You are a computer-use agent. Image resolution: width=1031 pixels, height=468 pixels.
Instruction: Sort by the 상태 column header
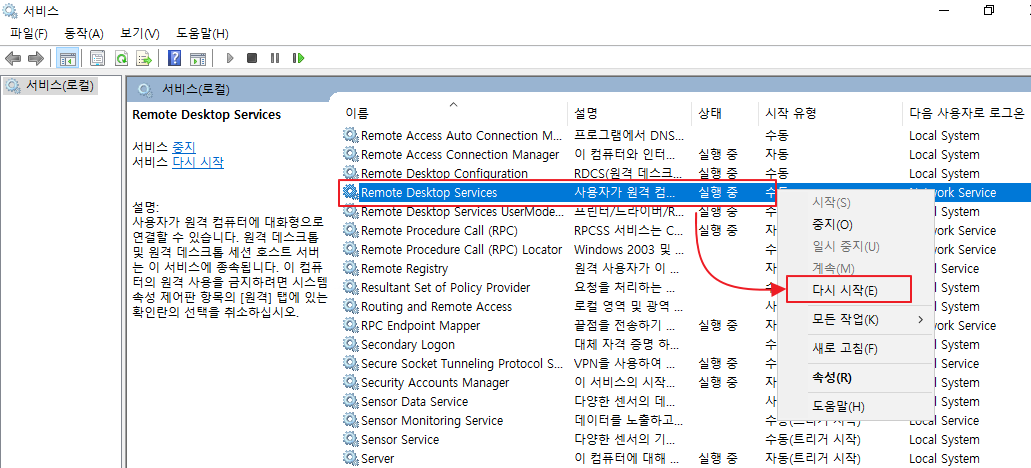tap(710, 114)
